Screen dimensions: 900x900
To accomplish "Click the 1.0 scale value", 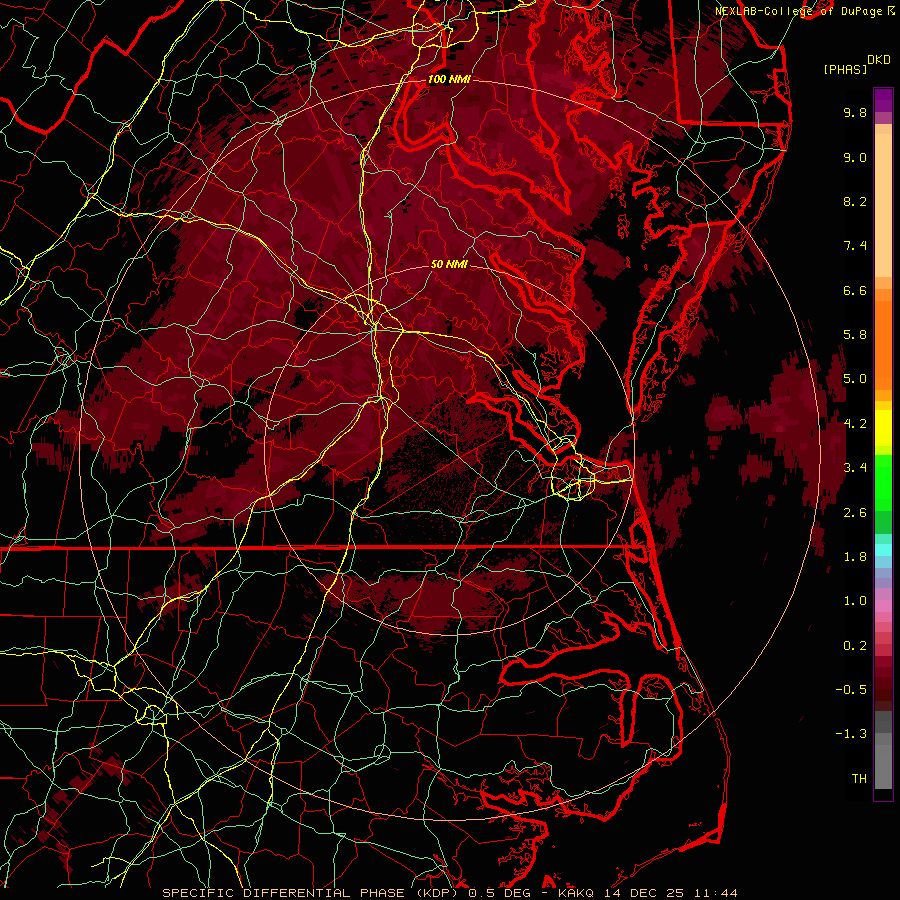I will pyautogui.click(x=855, y=601).
